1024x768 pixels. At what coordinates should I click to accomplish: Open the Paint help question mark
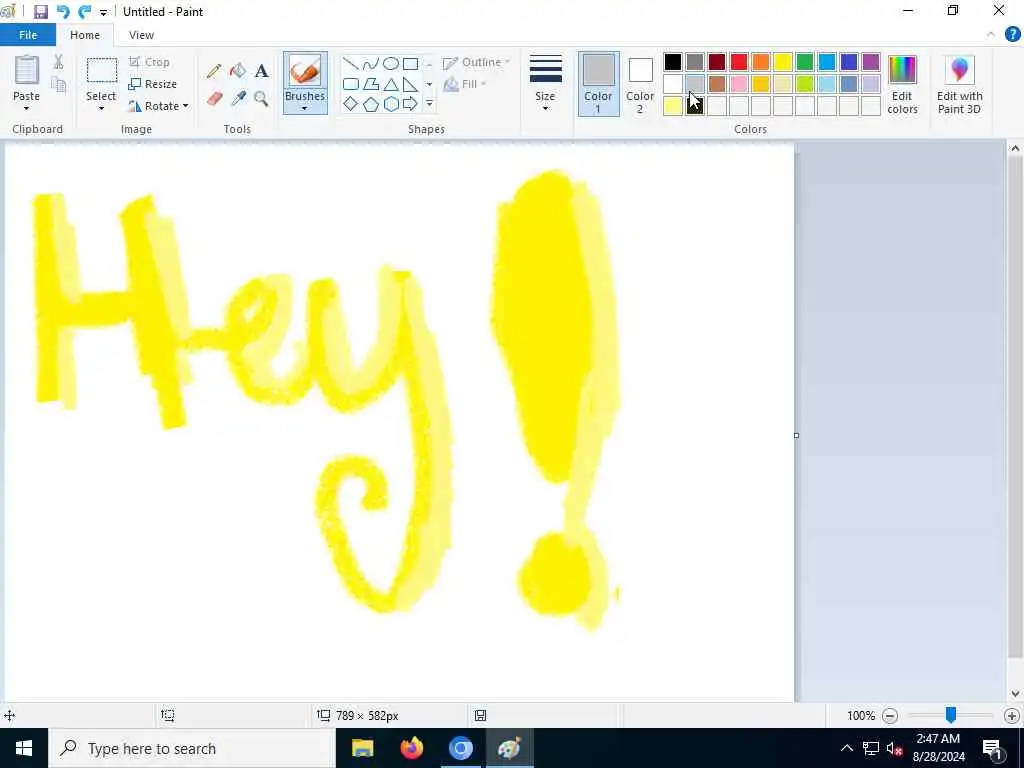click(1012, 35)
